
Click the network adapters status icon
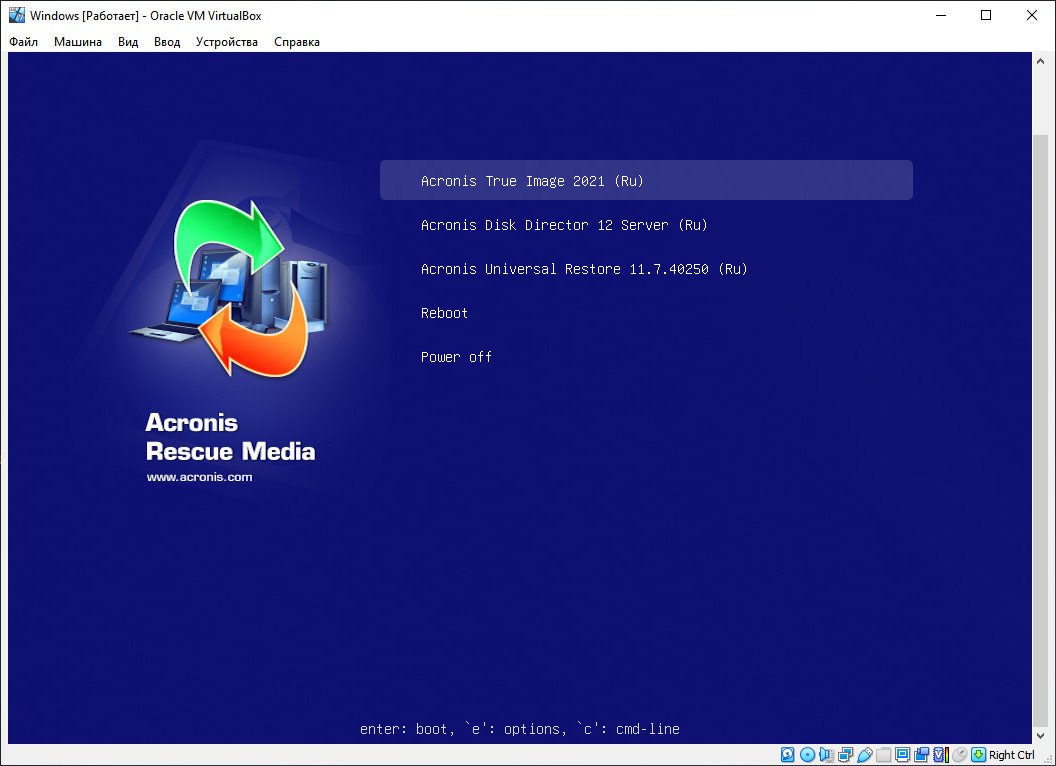point(846,755)
